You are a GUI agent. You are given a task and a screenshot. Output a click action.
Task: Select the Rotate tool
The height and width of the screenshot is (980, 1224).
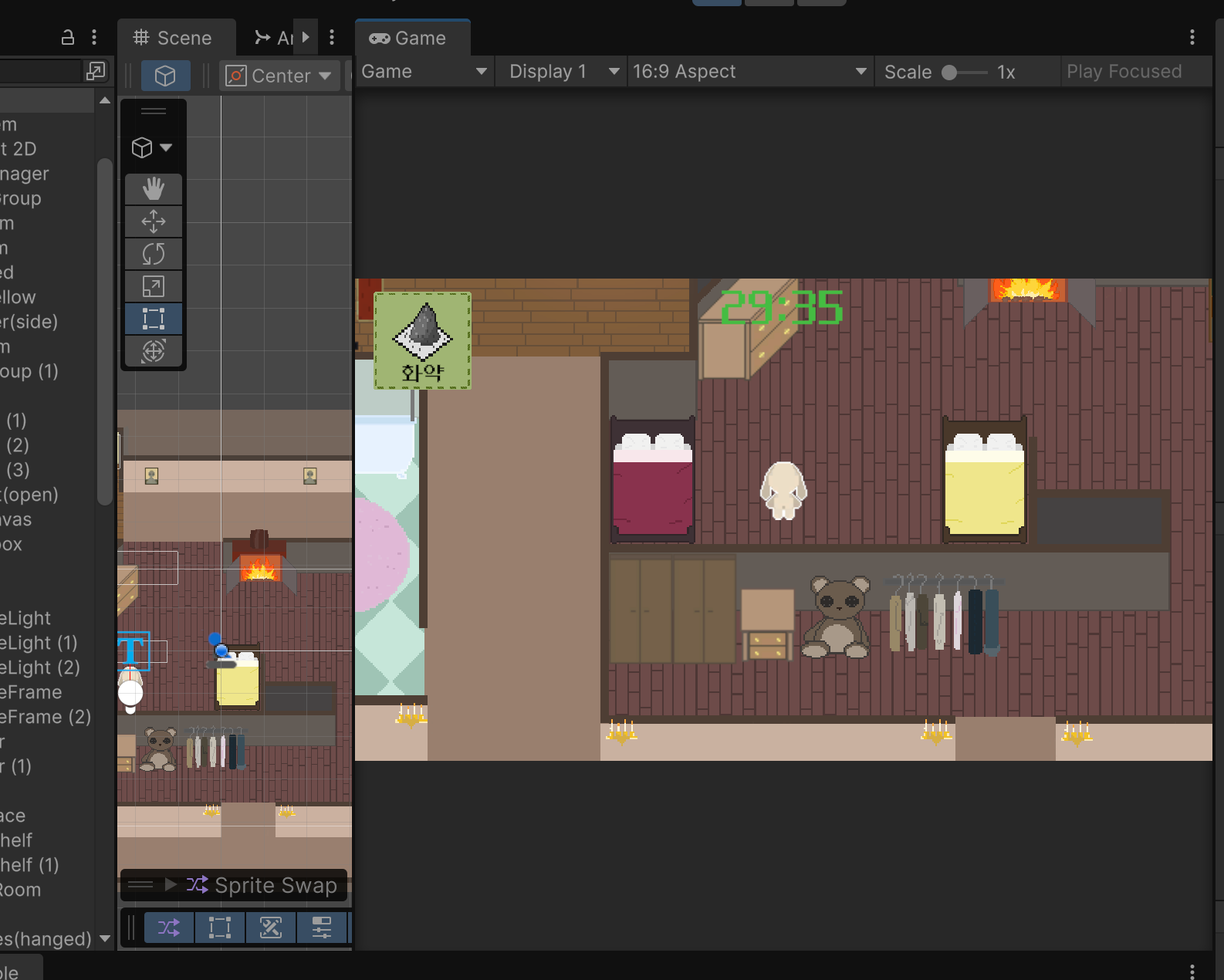click(154, 254)
